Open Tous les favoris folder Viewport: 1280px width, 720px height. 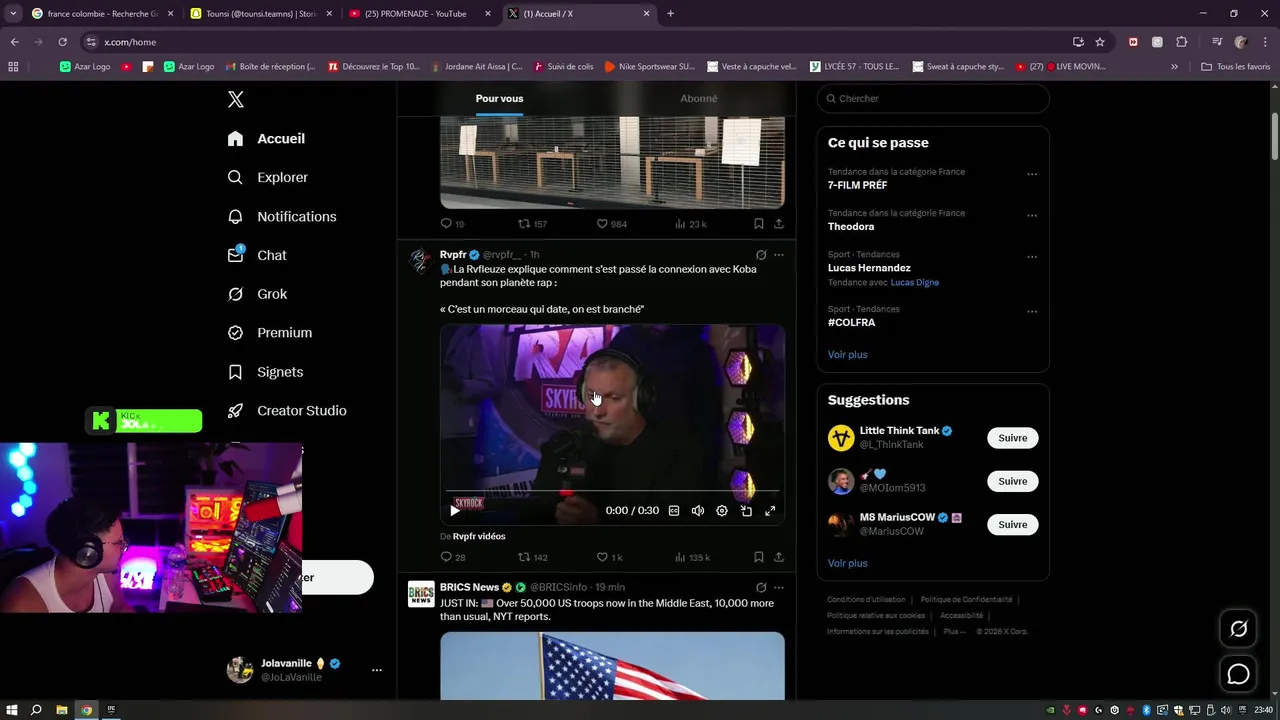1235,67
